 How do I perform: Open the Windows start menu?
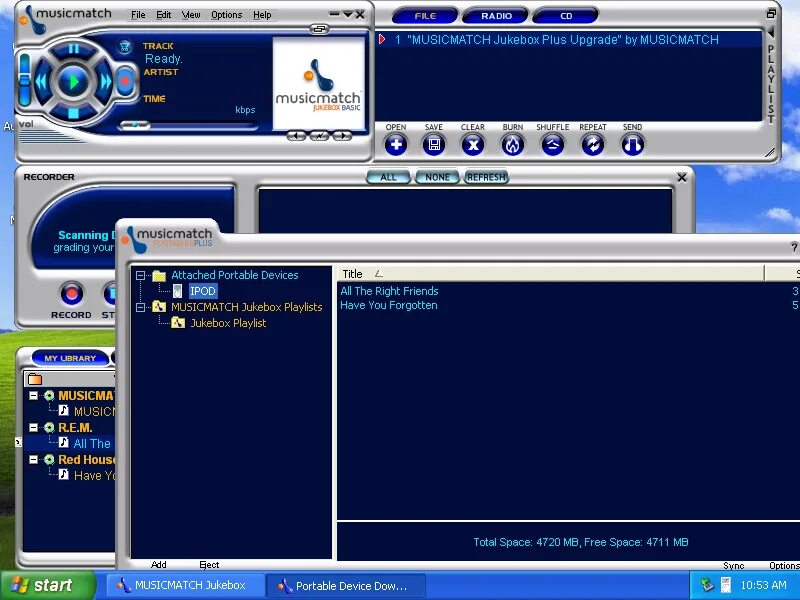tap(48, 585)
